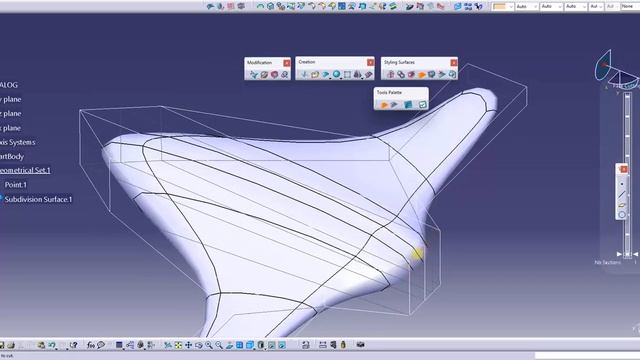Click the last icon in Creation toolbar

click(369, 74)
